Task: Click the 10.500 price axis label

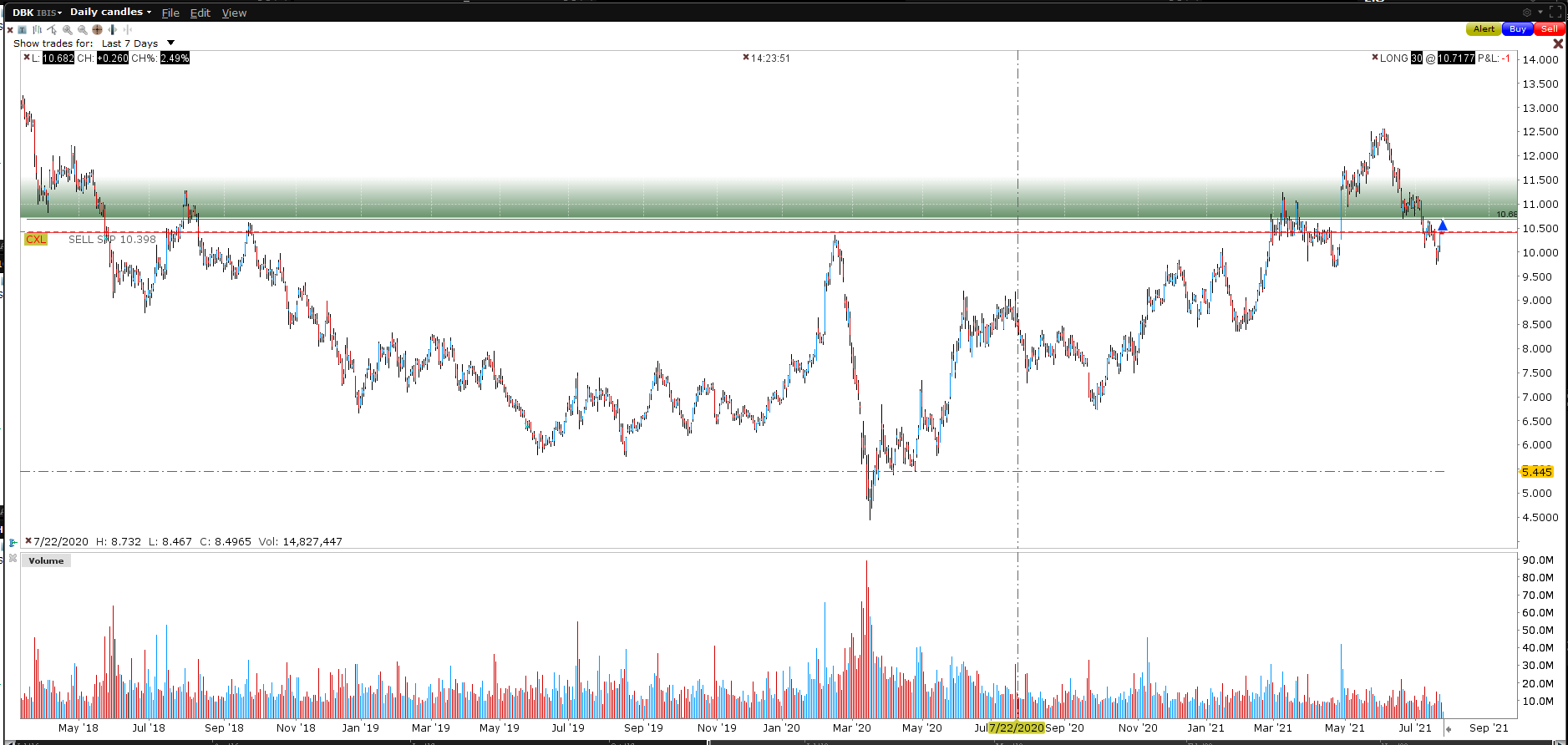Action: (x=1540, y=228)
